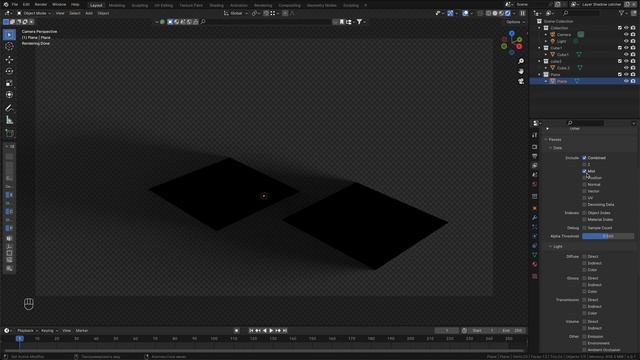Open the Material properties tab
The width and height of the screenshot is (640, 360).
tap(535, 264)
